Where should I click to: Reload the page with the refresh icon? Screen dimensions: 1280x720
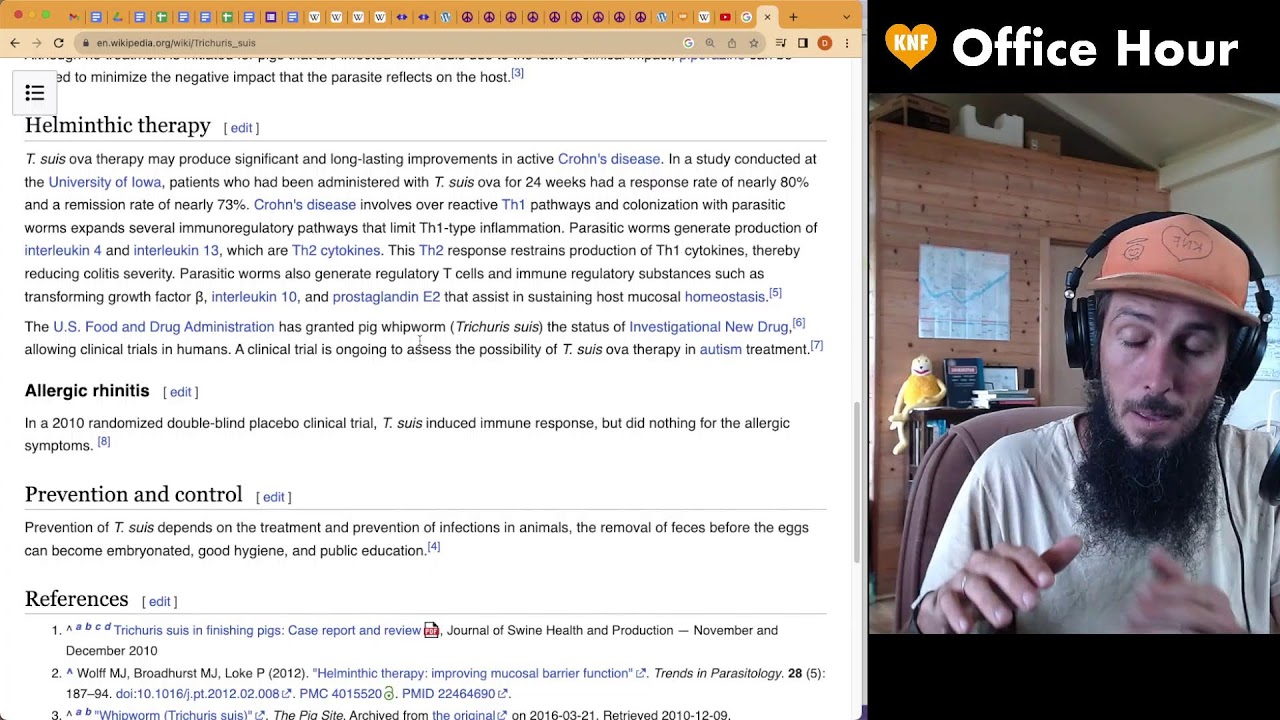click(x=58, y=43)
